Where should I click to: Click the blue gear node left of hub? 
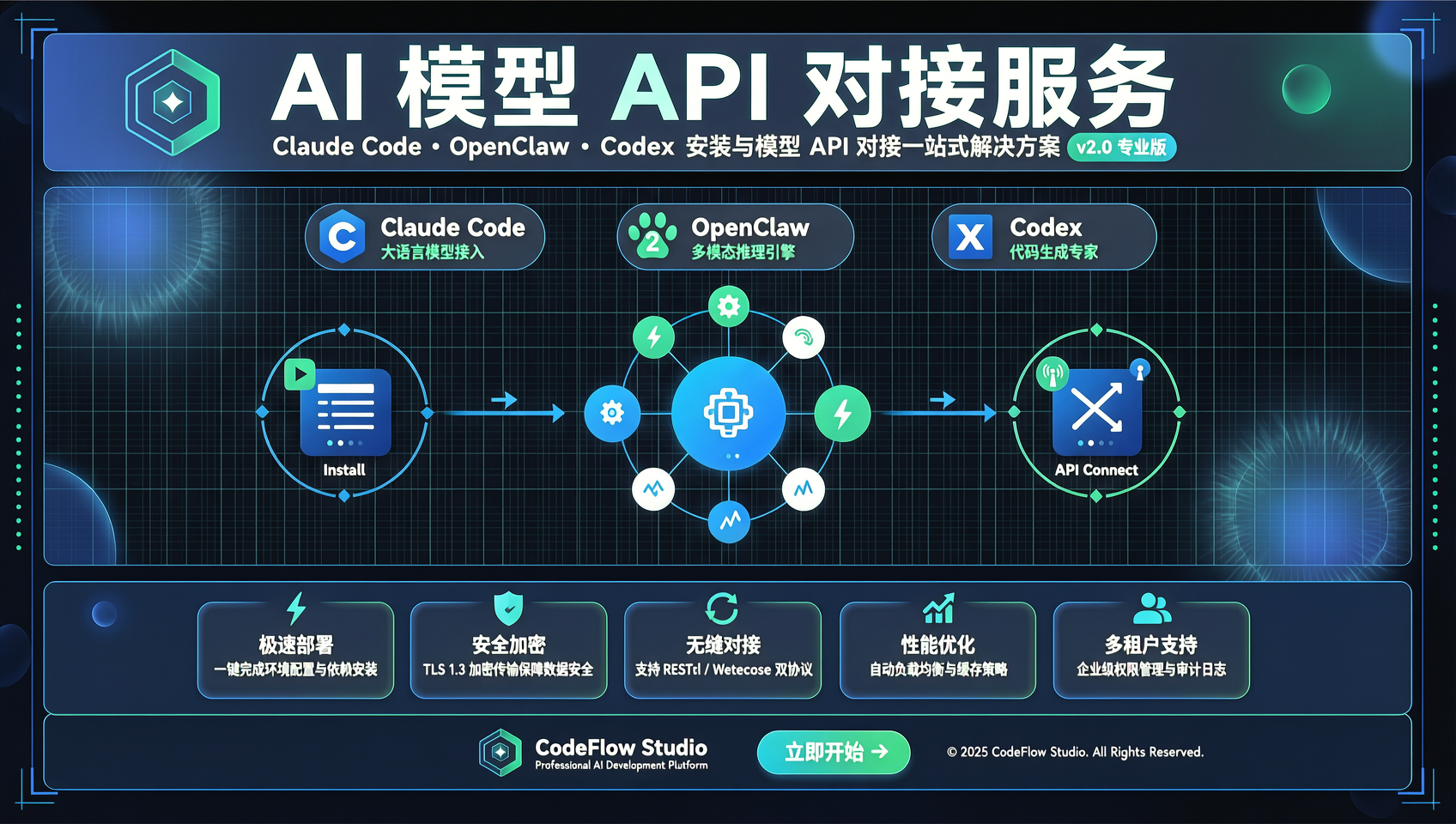(612, 413)
